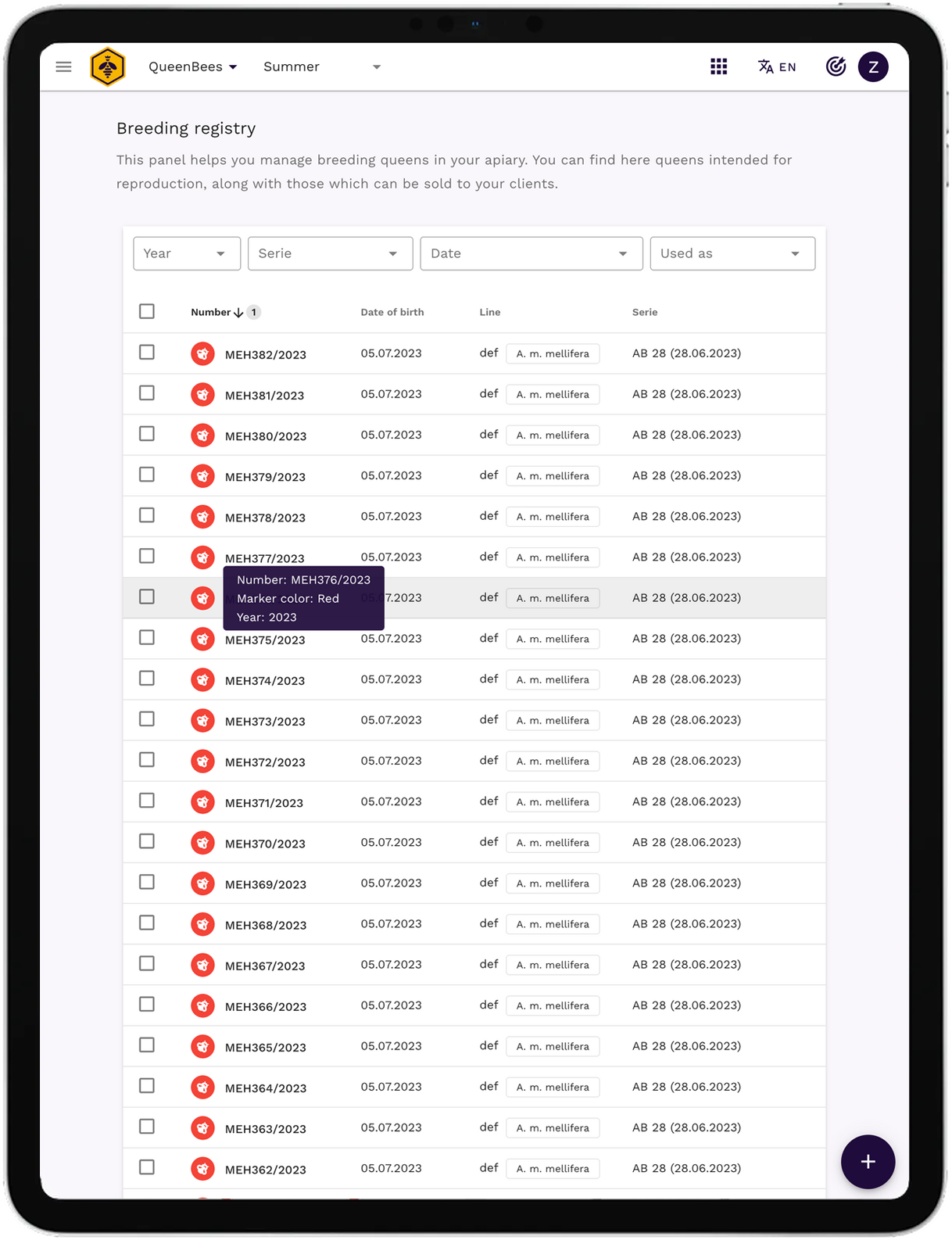Screen dimensions: 952x1240
Task: Open the Serie filter dropdown
Action: point(330,254)
